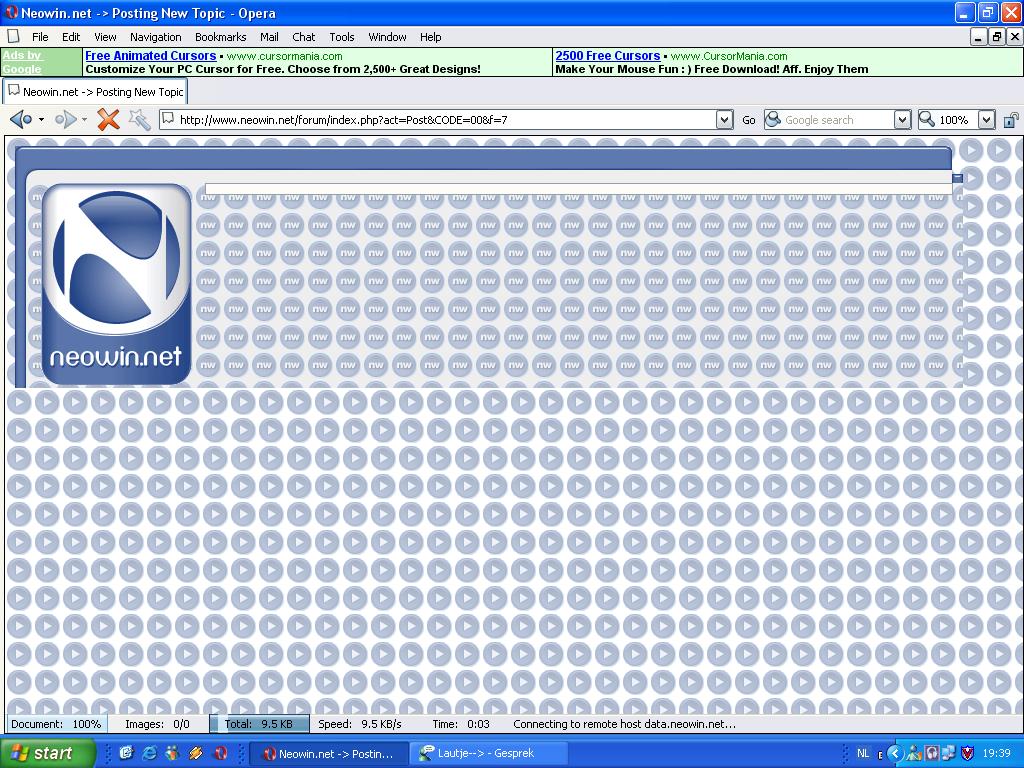Open the Edit menu
The height and width of the screenshot is (768, 1024).
[71, 37]
